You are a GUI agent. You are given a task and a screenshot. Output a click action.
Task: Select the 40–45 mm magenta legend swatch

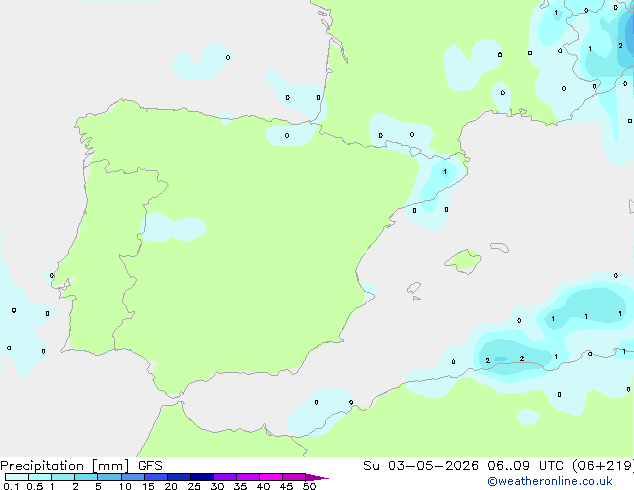point(271,477)
